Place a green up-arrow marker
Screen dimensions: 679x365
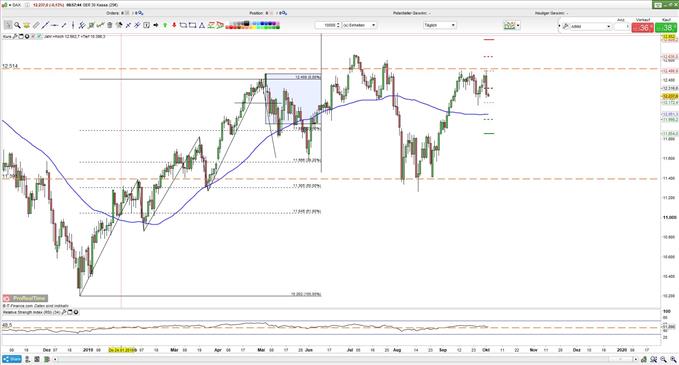pyautogui.click(x=165, y=25)
